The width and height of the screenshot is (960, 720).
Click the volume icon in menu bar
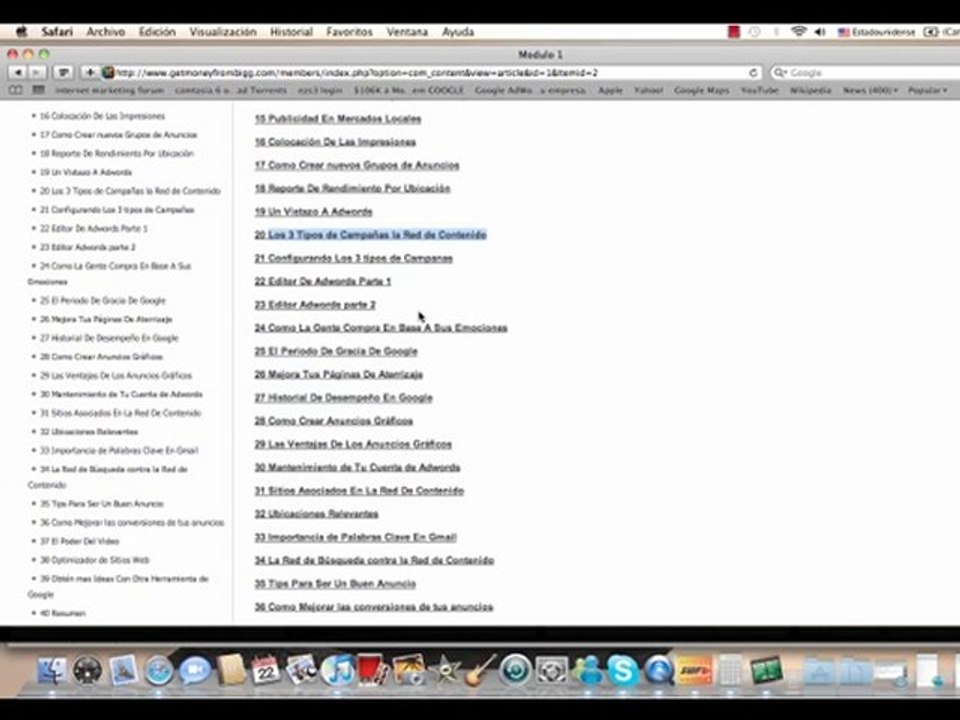click(x=820, y=32)
